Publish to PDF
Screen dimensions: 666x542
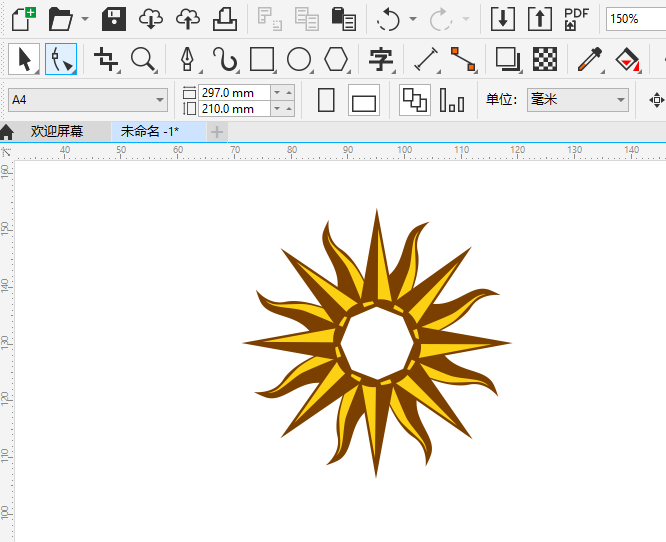(x=576, y=19)
